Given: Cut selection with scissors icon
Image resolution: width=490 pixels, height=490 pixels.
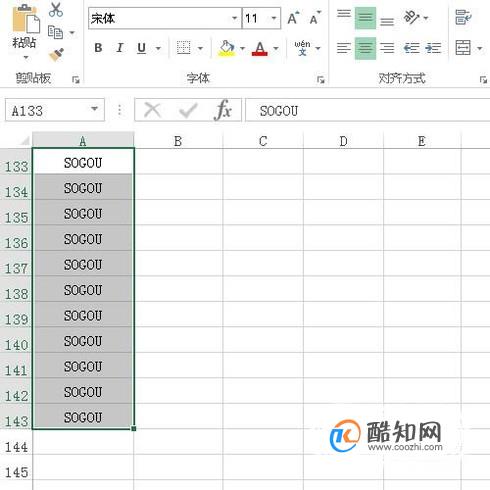Looking at the screenshot, I should pos(56,10).
